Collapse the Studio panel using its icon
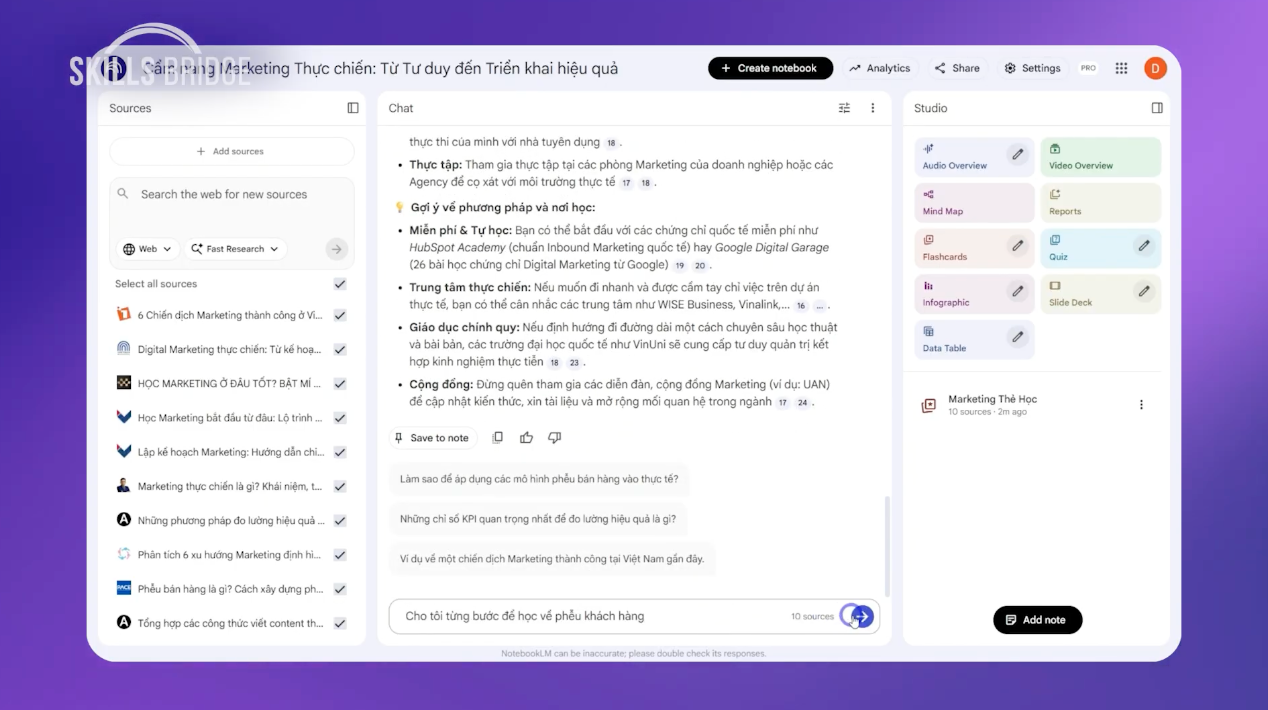 tap(1157, 108)
